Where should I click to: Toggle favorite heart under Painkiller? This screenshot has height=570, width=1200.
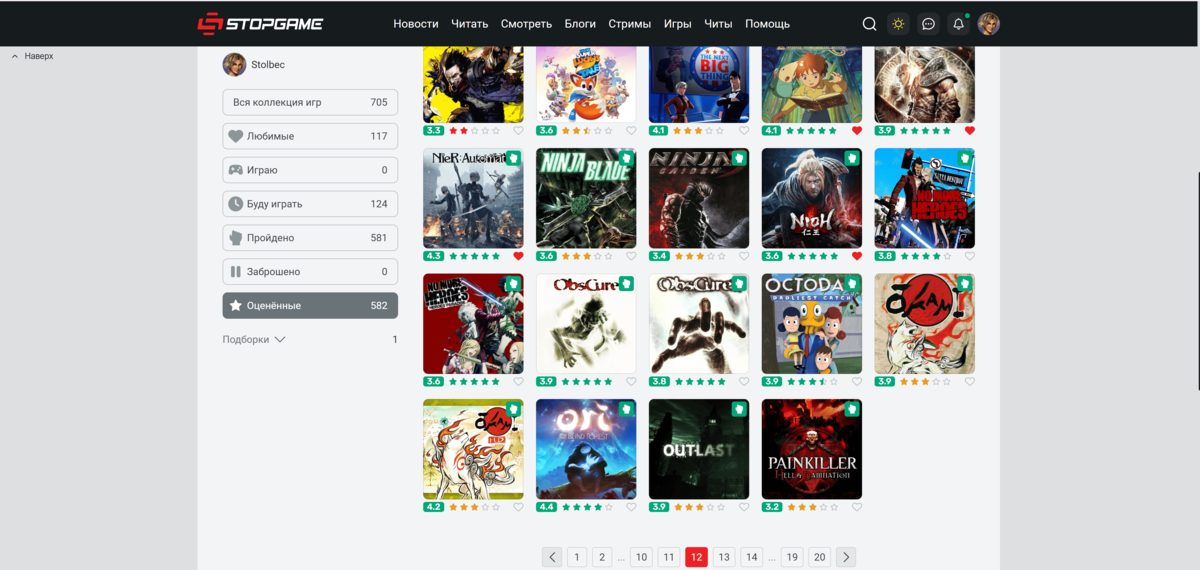tap(857, 507)
